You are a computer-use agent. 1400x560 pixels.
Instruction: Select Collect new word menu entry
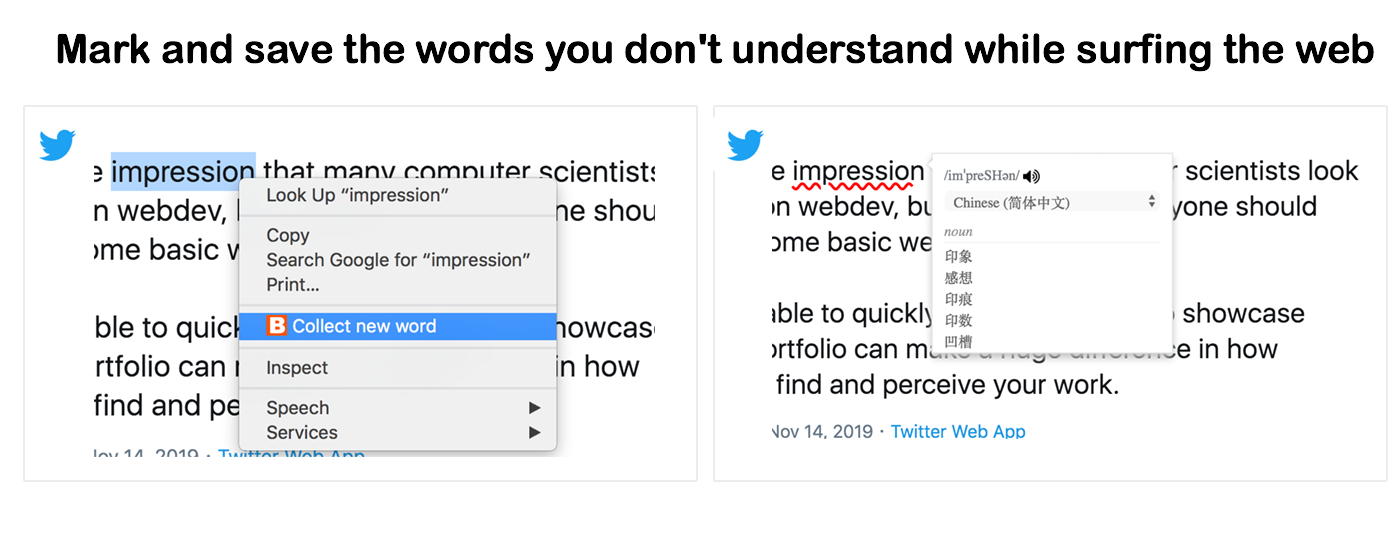(x=398, y=326)
